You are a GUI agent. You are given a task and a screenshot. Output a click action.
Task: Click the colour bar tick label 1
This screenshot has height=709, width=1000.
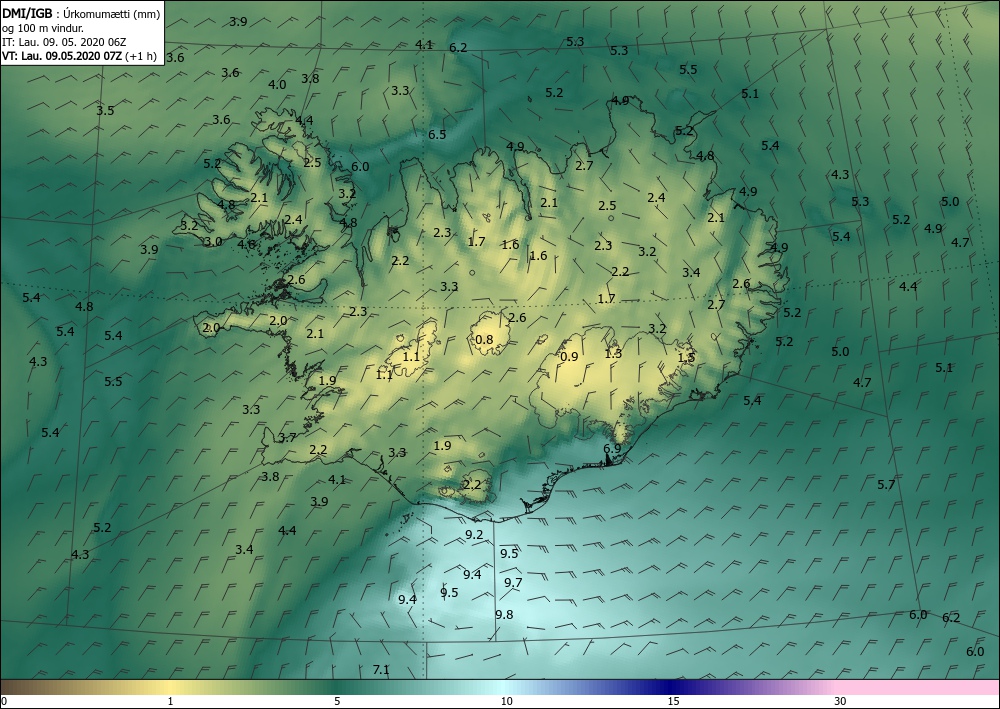pos(170,701)
